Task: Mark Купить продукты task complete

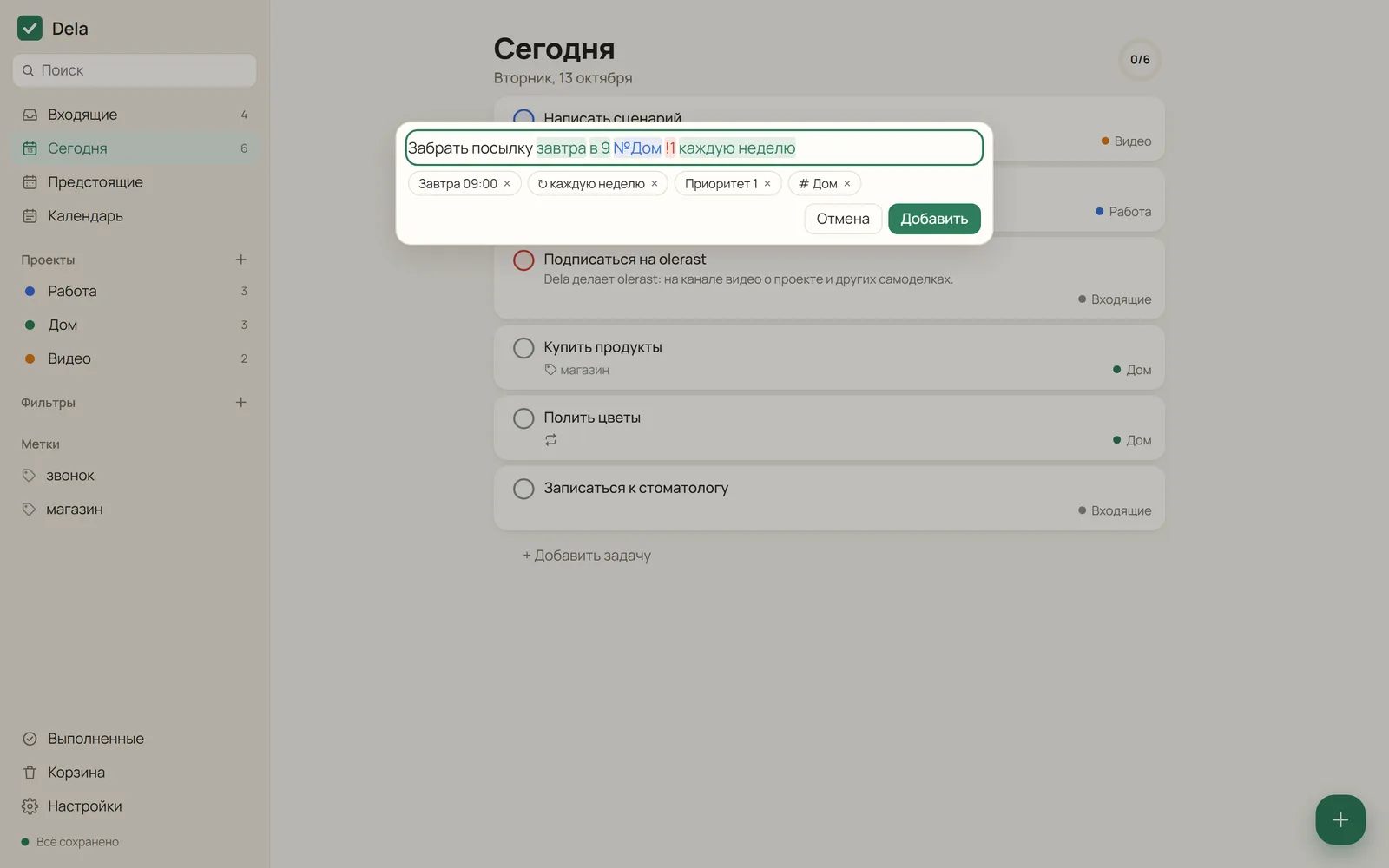Action: 523,348
